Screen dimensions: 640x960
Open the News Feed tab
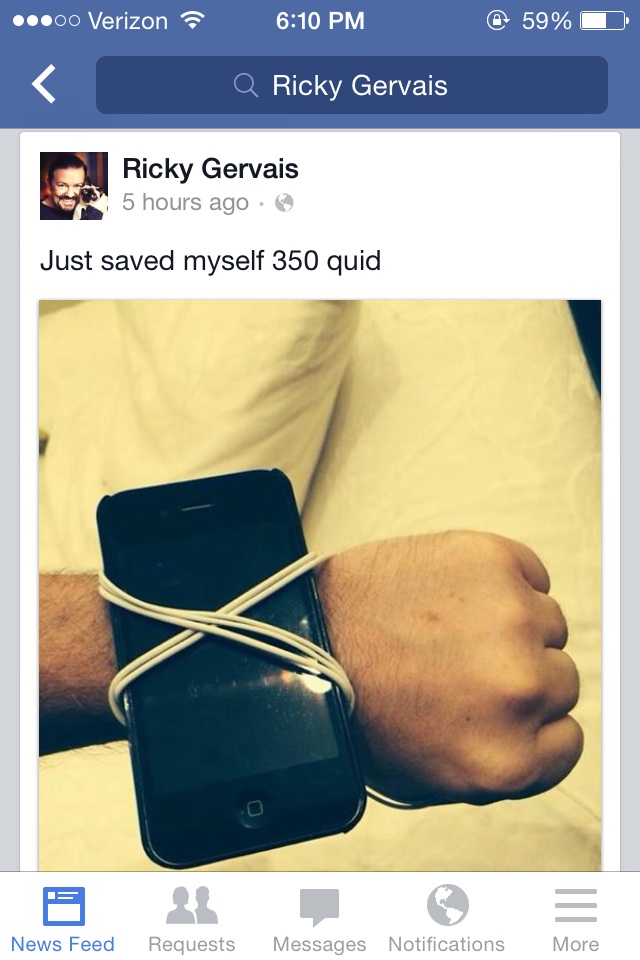[63, 918]
